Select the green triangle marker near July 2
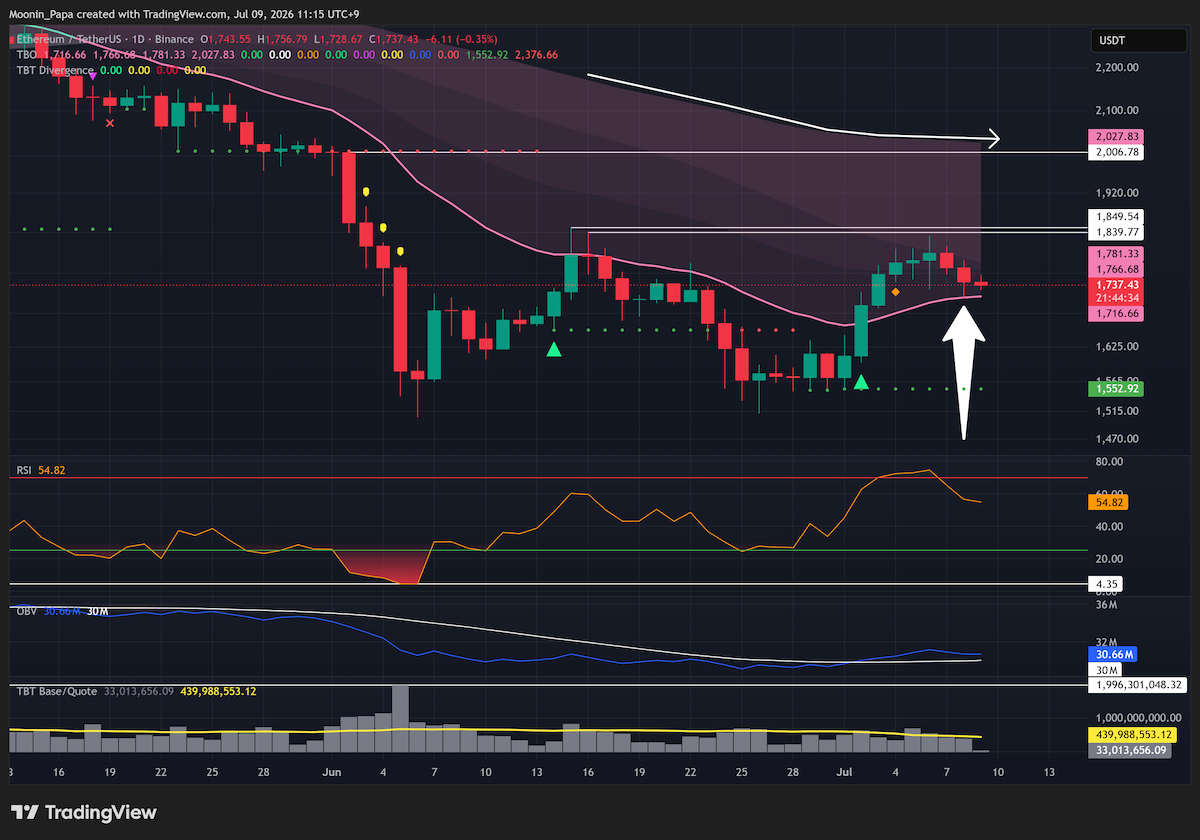 click(861, 382)
